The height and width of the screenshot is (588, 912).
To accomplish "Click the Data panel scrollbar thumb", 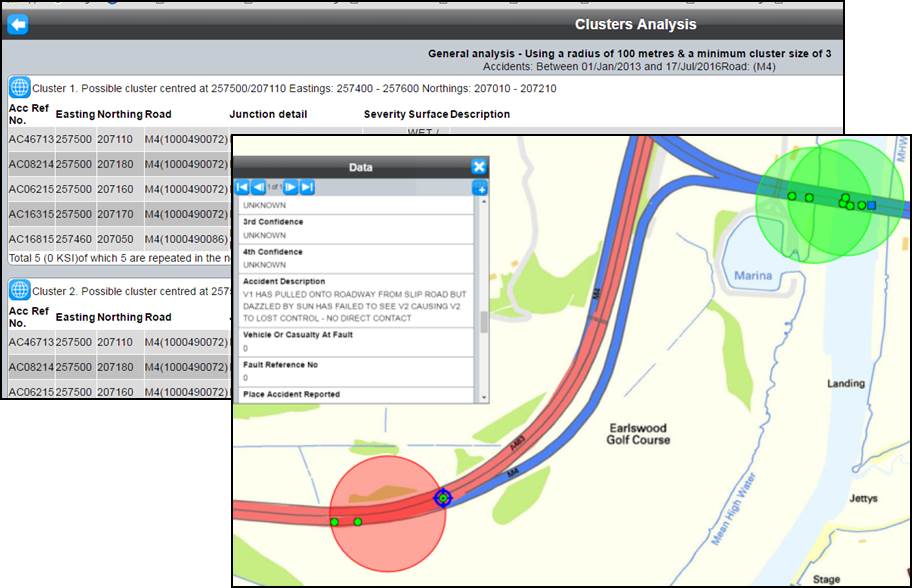I will (484, 321).
